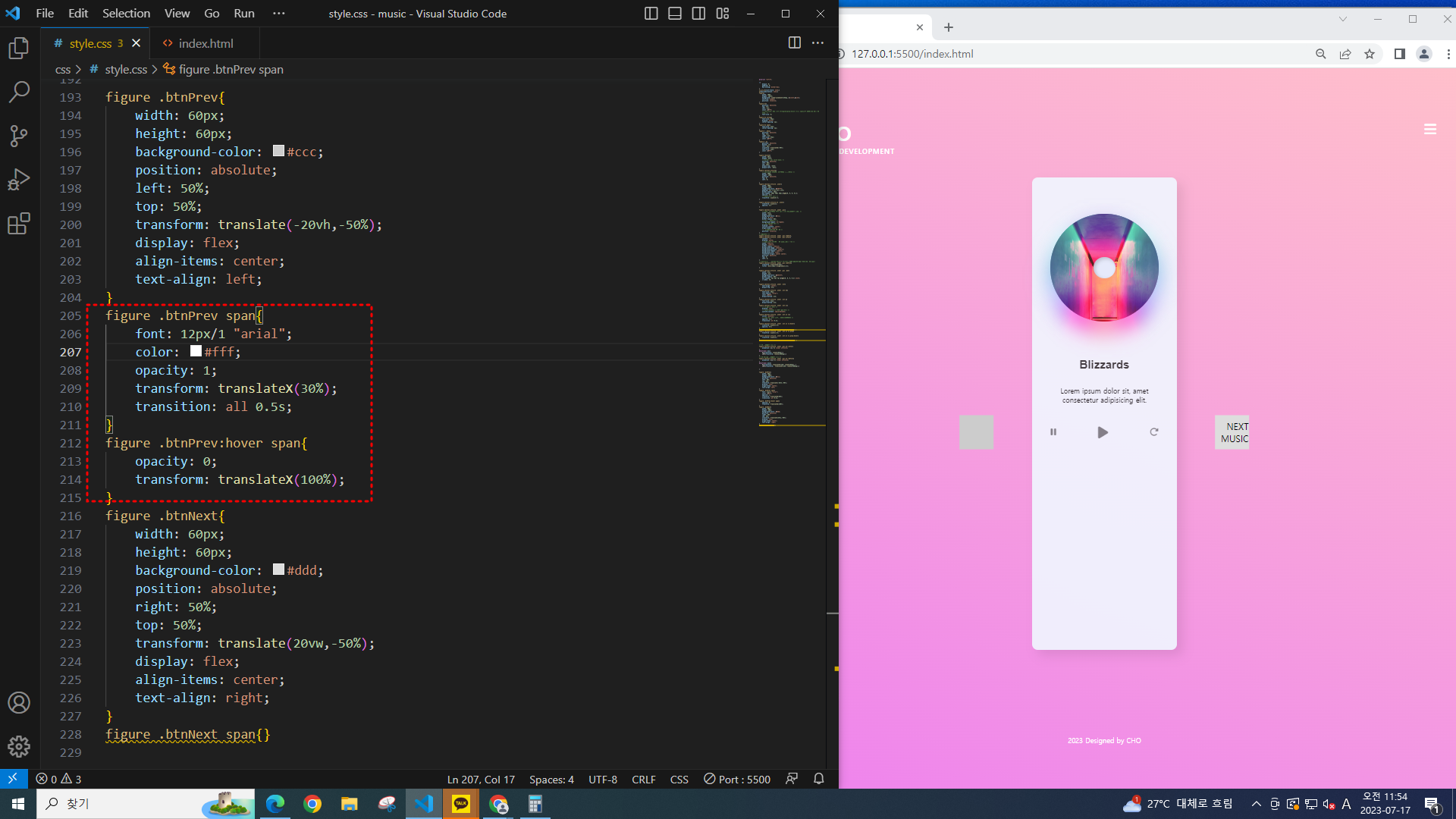The height and width of the screenshot is (819, 1456).
Task: Toggle secondary side bar layout button
Action: click(698, 14)
